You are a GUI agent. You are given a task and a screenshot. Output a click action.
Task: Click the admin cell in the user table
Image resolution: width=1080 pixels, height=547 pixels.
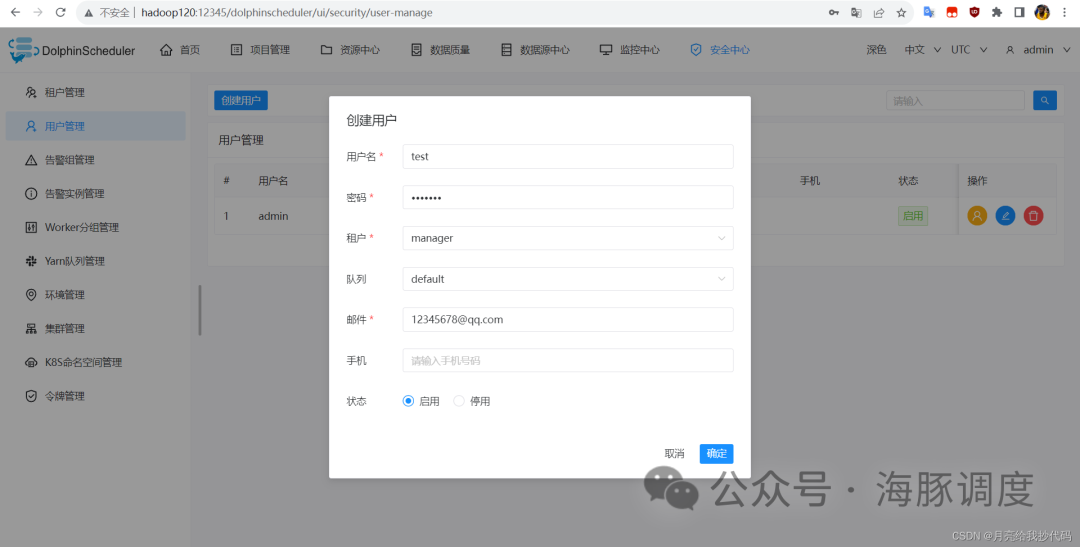273,216
